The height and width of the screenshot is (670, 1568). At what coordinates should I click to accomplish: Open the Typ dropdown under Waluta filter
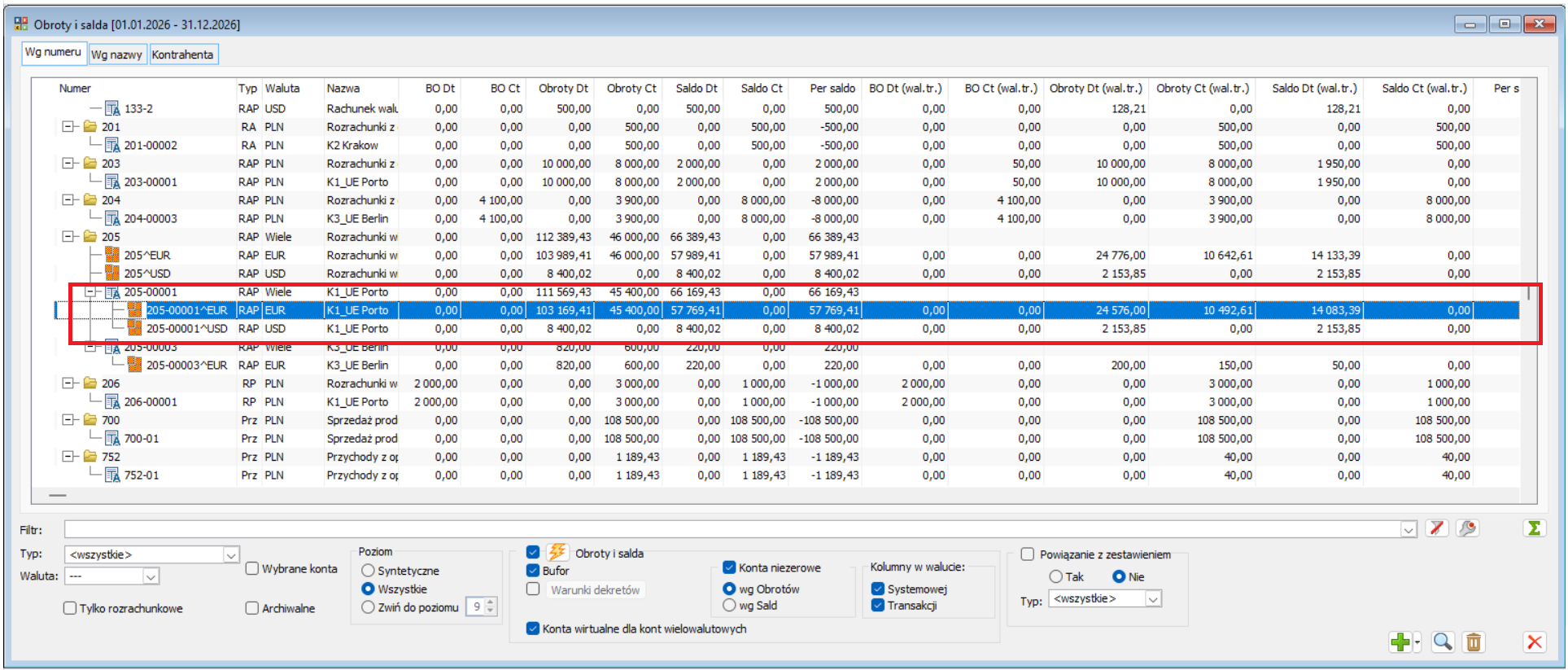click(x=231, y=555)
